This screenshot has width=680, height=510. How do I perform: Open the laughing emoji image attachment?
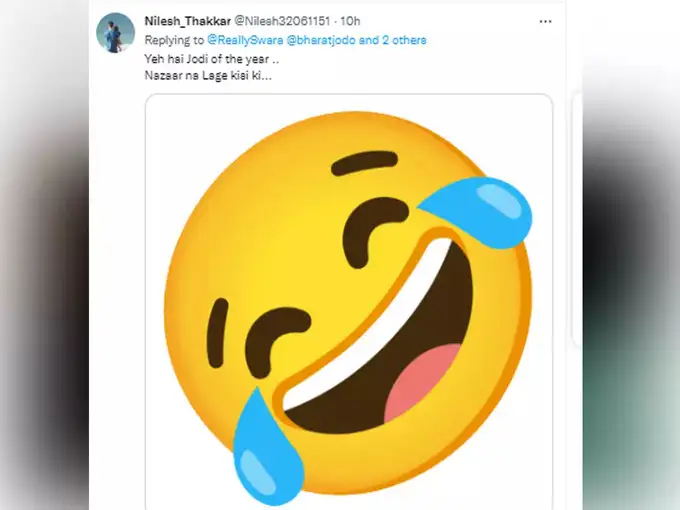coord(348,300)
